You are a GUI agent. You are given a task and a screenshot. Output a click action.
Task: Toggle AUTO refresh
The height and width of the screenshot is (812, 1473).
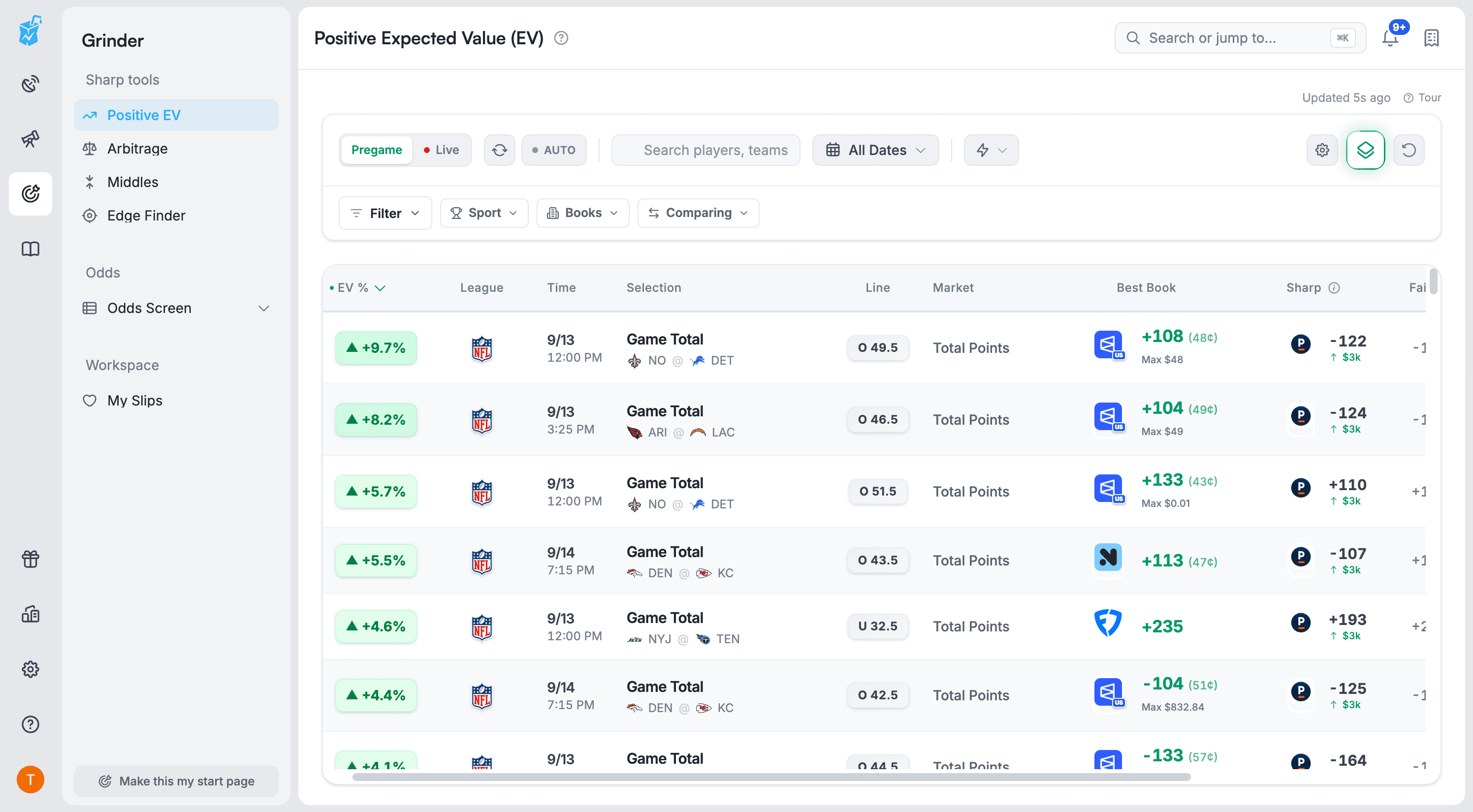coord(553,150)
